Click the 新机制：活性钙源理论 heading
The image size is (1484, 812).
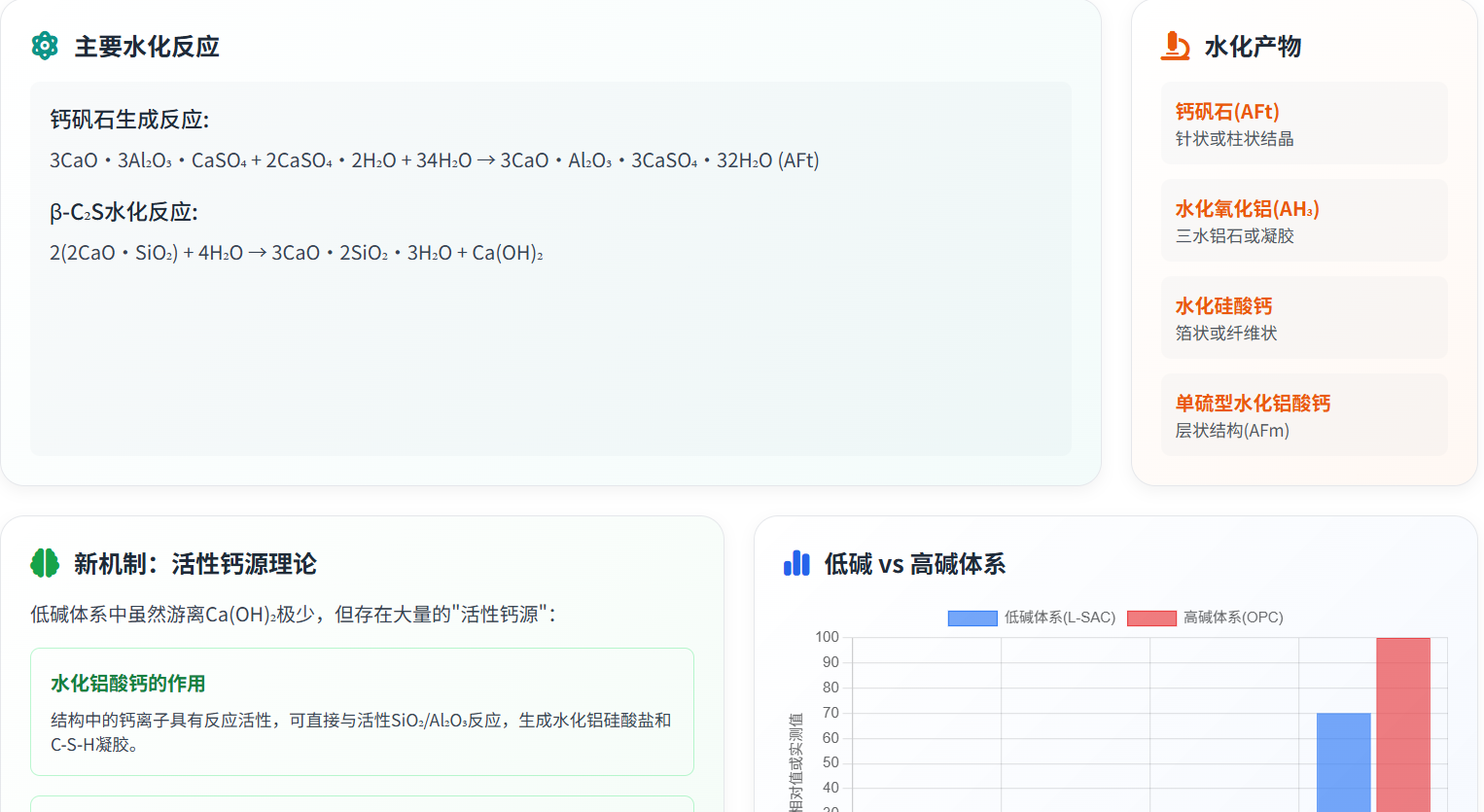click(x=195, y=564)
